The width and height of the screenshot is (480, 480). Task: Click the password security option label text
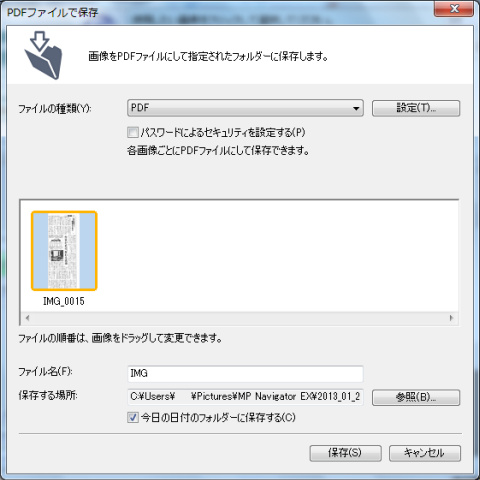(223, 132)
